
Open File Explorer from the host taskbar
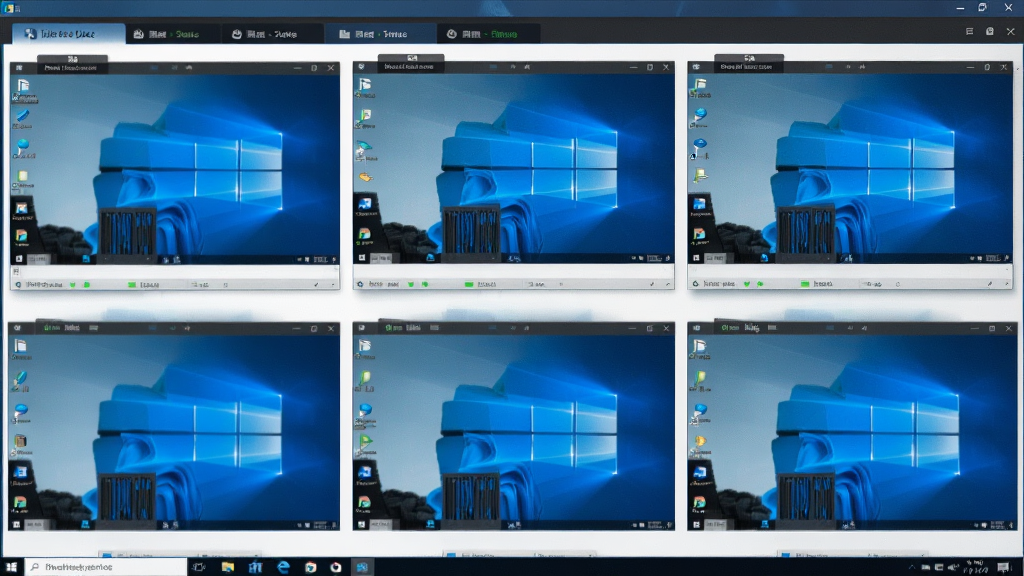pos(227,567)
